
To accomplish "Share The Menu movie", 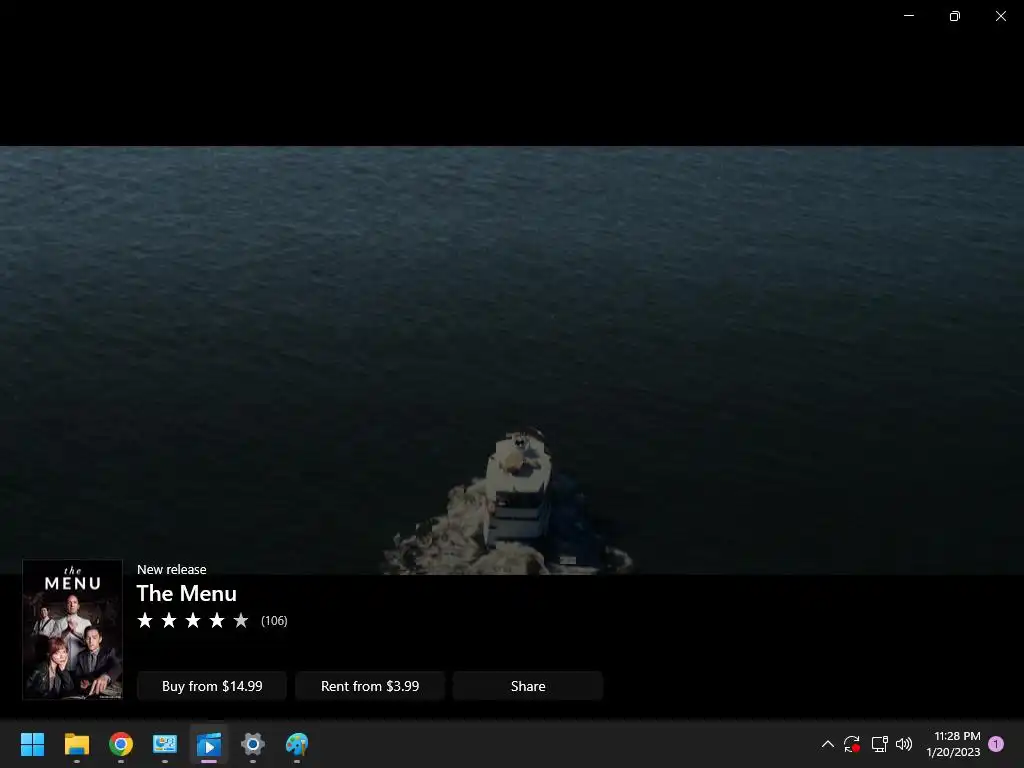I will point(528,686).
